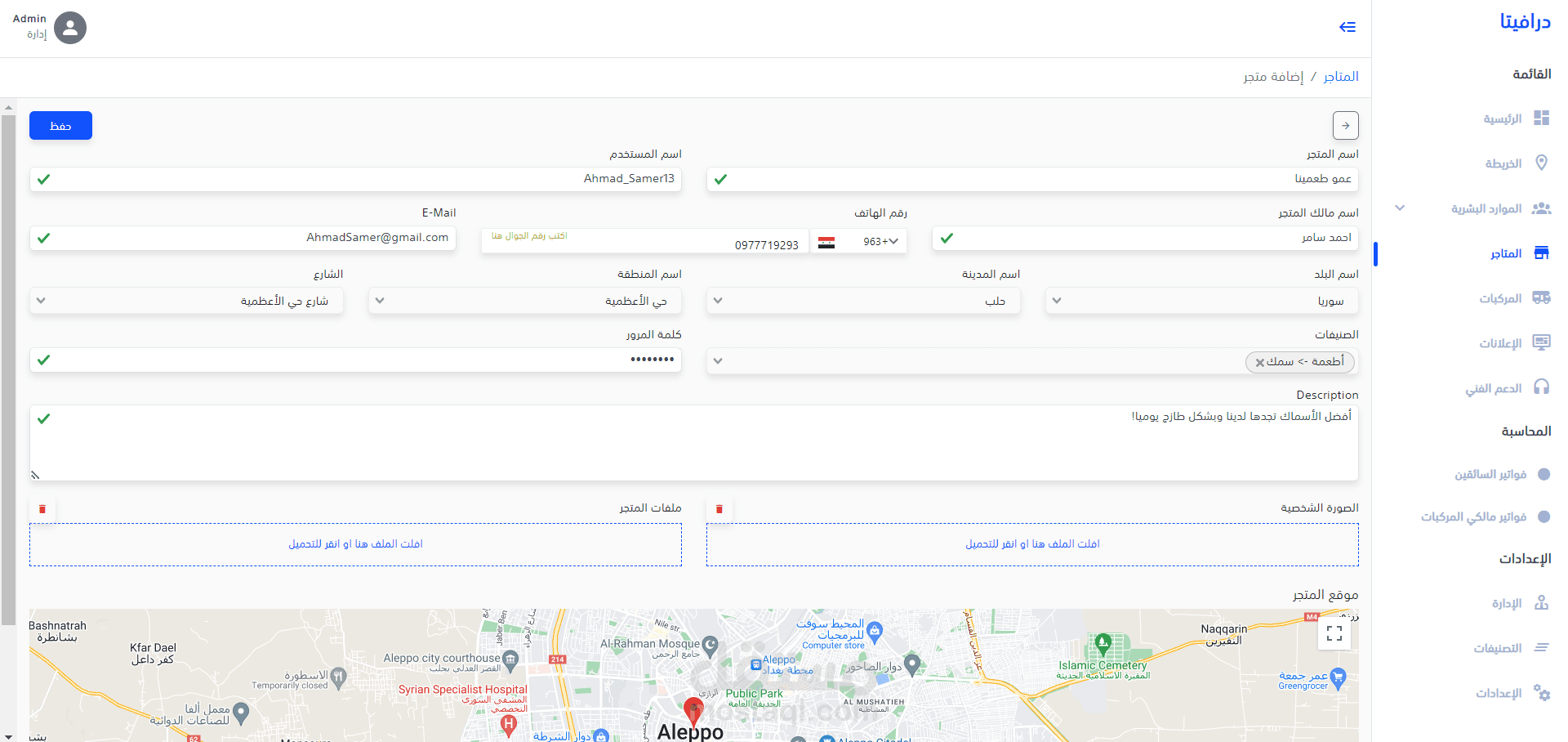Click the الدعم الفني headset icon
1568x742 pixels.
pos(1542,387)
